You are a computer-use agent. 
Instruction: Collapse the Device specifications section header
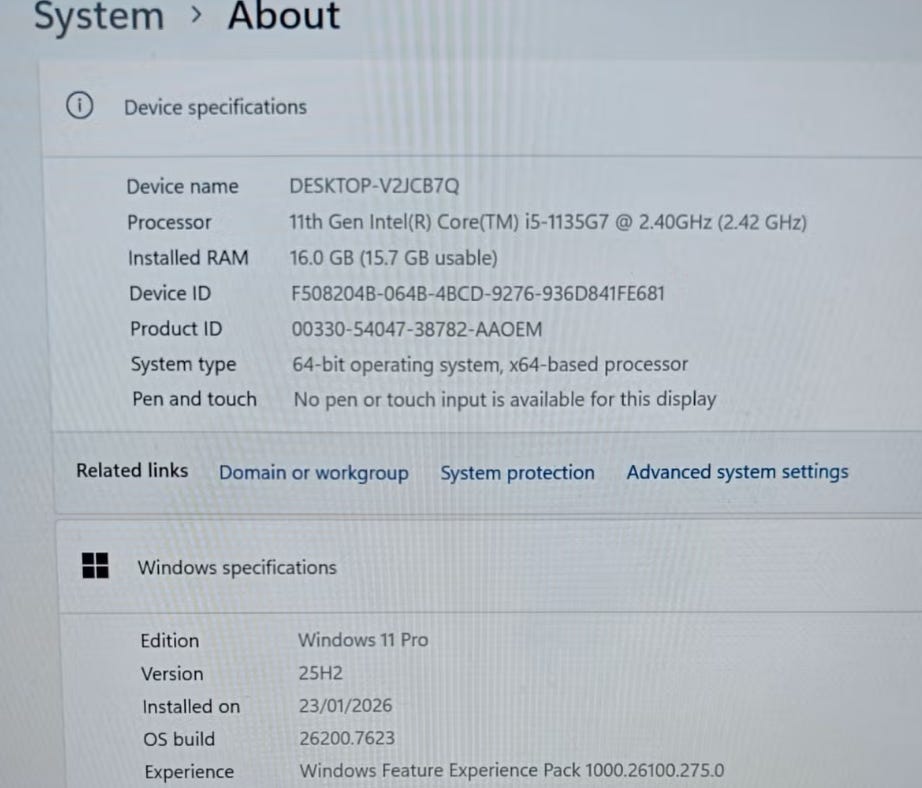click(x=482, y=108)
